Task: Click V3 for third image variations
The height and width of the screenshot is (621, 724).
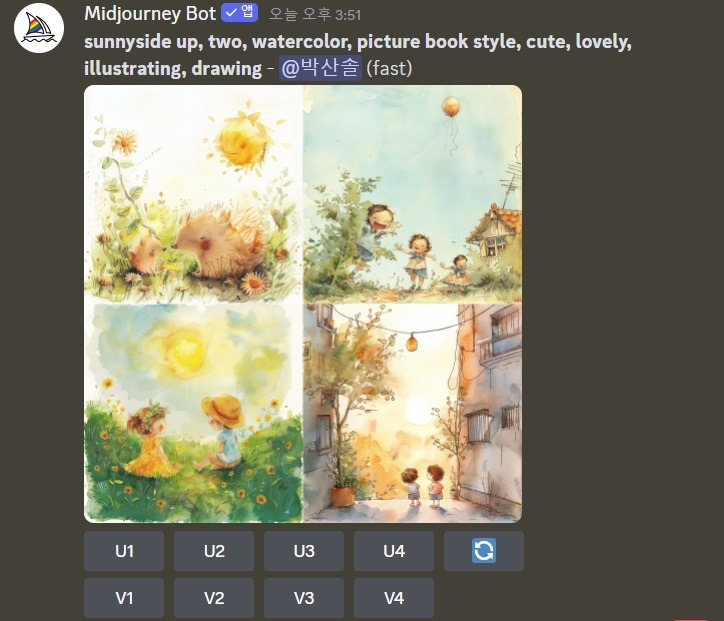Action: [x=304, y=598]
